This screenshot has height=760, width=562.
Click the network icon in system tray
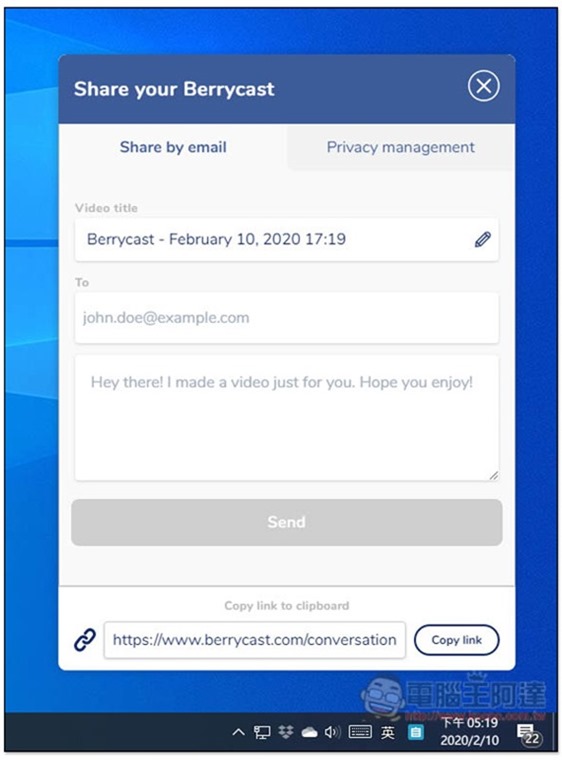(262, 732)
